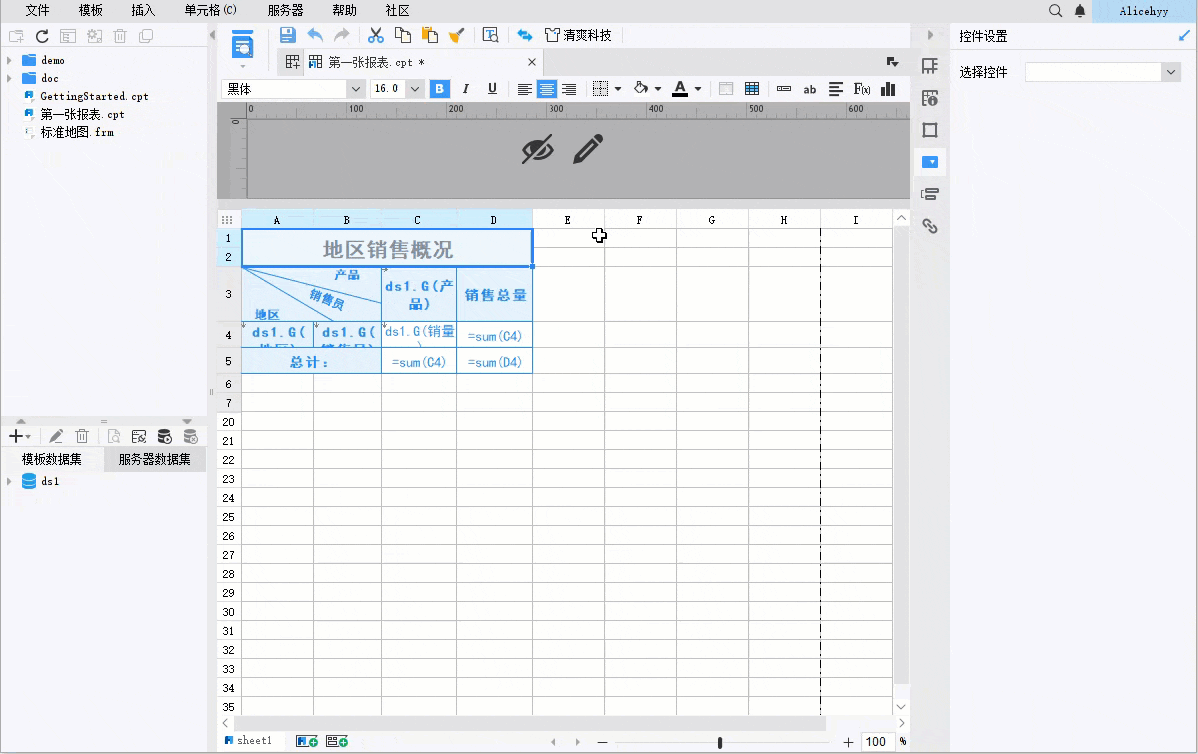
Task: Click the insert formula F(x) icon
Action: click(862, 89)
